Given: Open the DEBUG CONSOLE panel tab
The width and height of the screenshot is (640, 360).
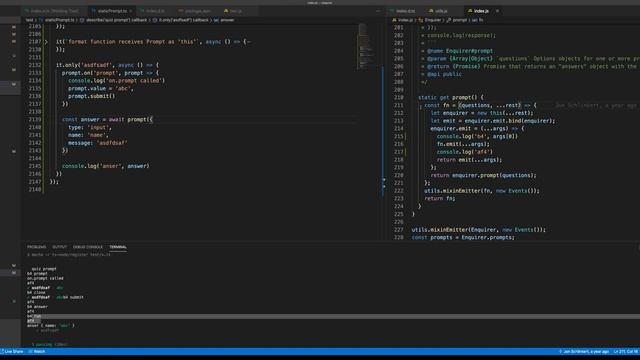Looking at the screenshot, I should (88, 247).
